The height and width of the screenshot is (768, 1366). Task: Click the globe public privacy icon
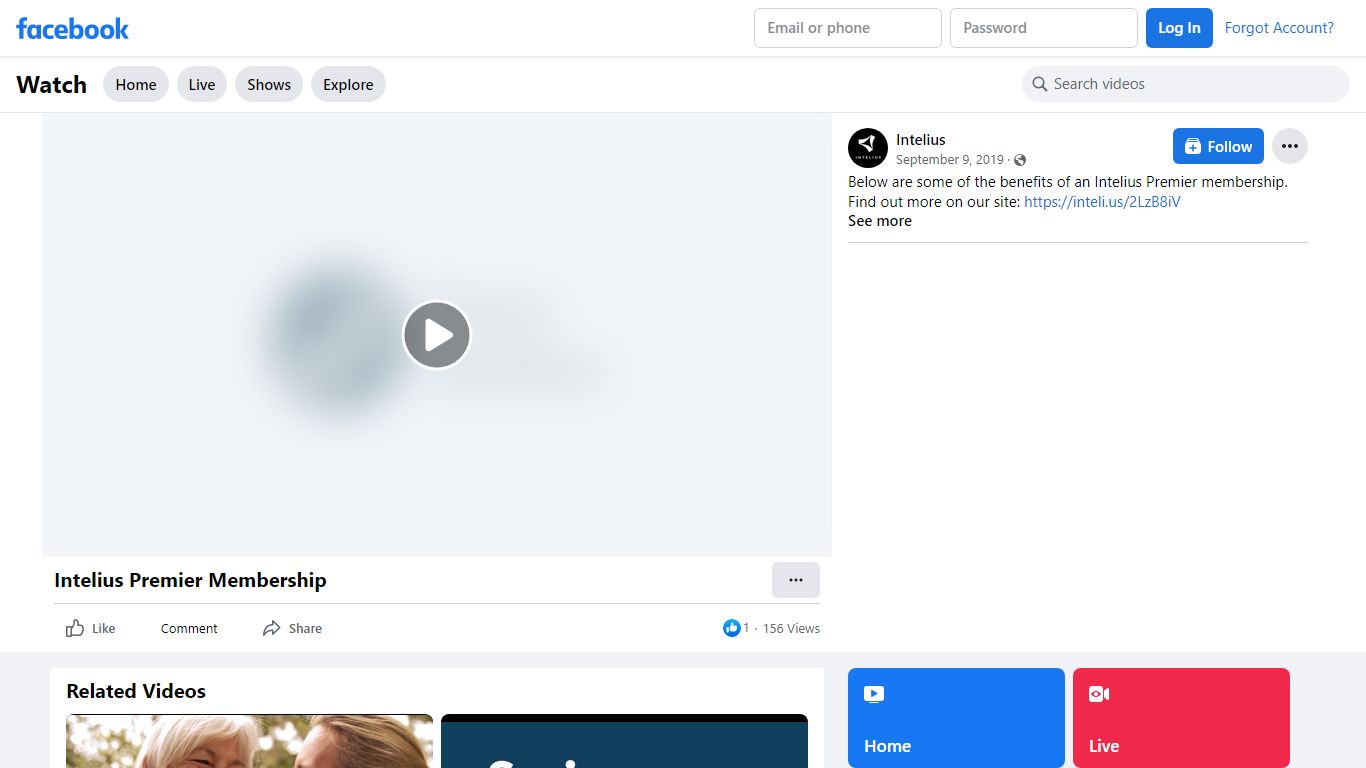tap(1020, 160)
